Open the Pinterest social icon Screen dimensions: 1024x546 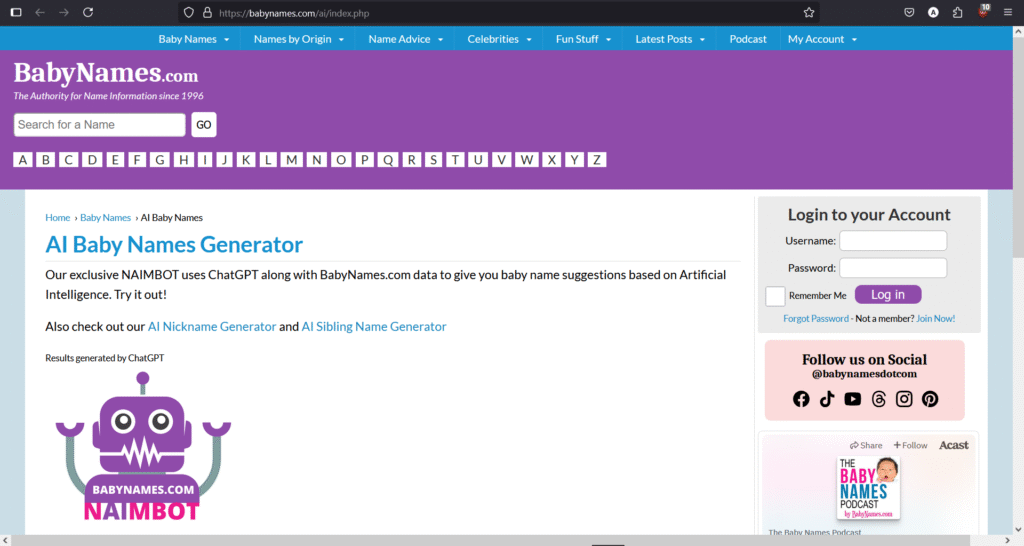[x=930, y=399]
